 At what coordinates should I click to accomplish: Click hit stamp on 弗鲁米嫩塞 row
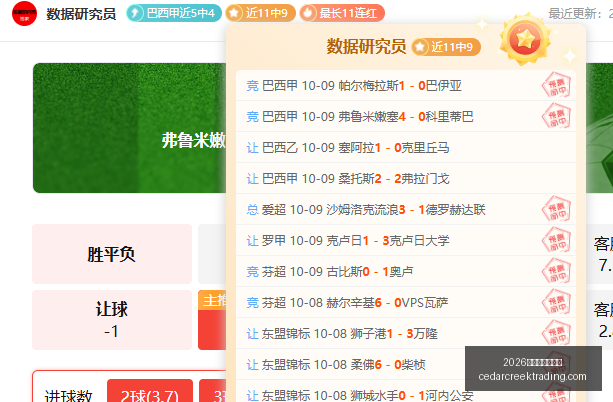coord(556,116)
